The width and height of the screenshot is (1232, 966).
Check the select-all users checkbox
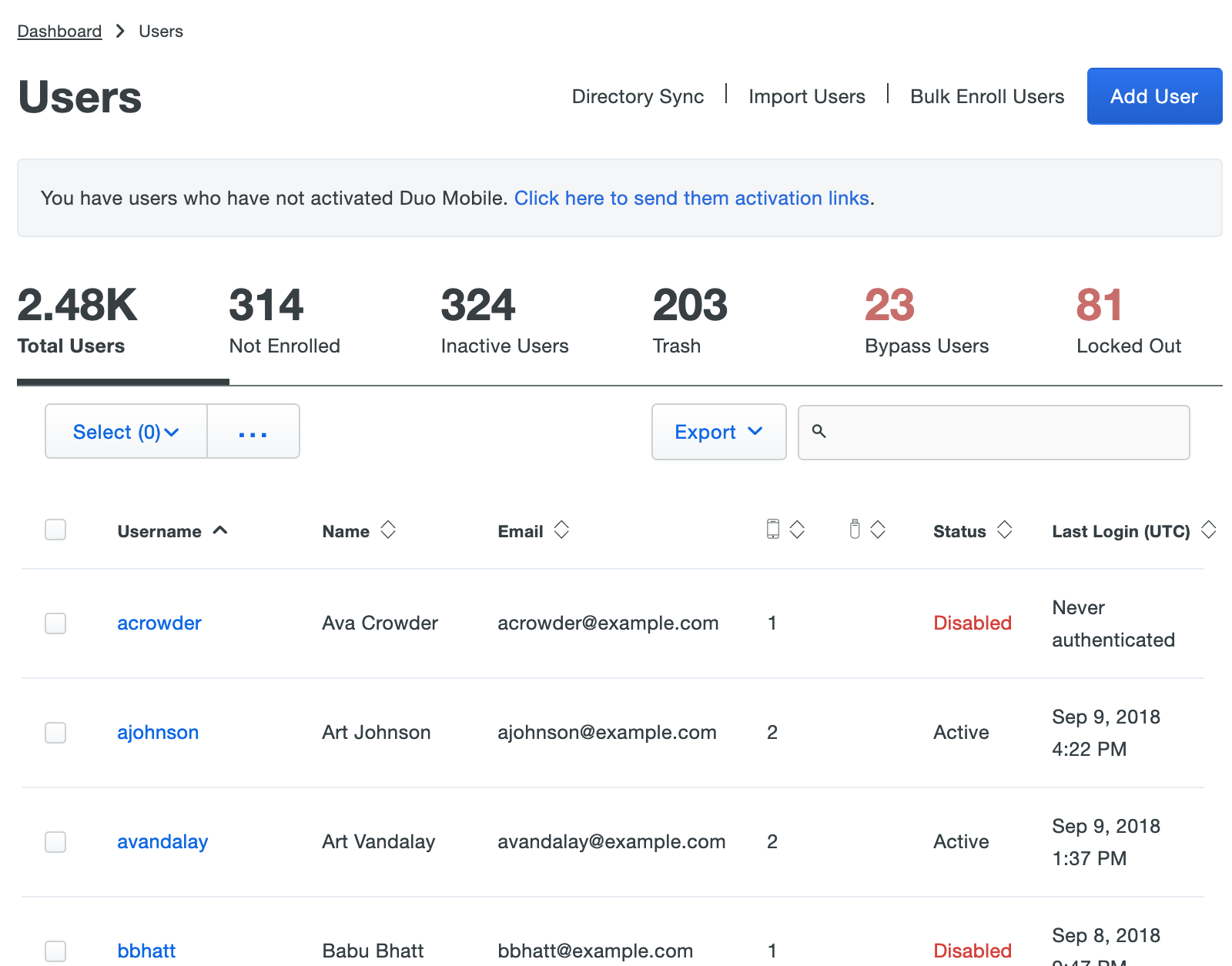[55, 530]
